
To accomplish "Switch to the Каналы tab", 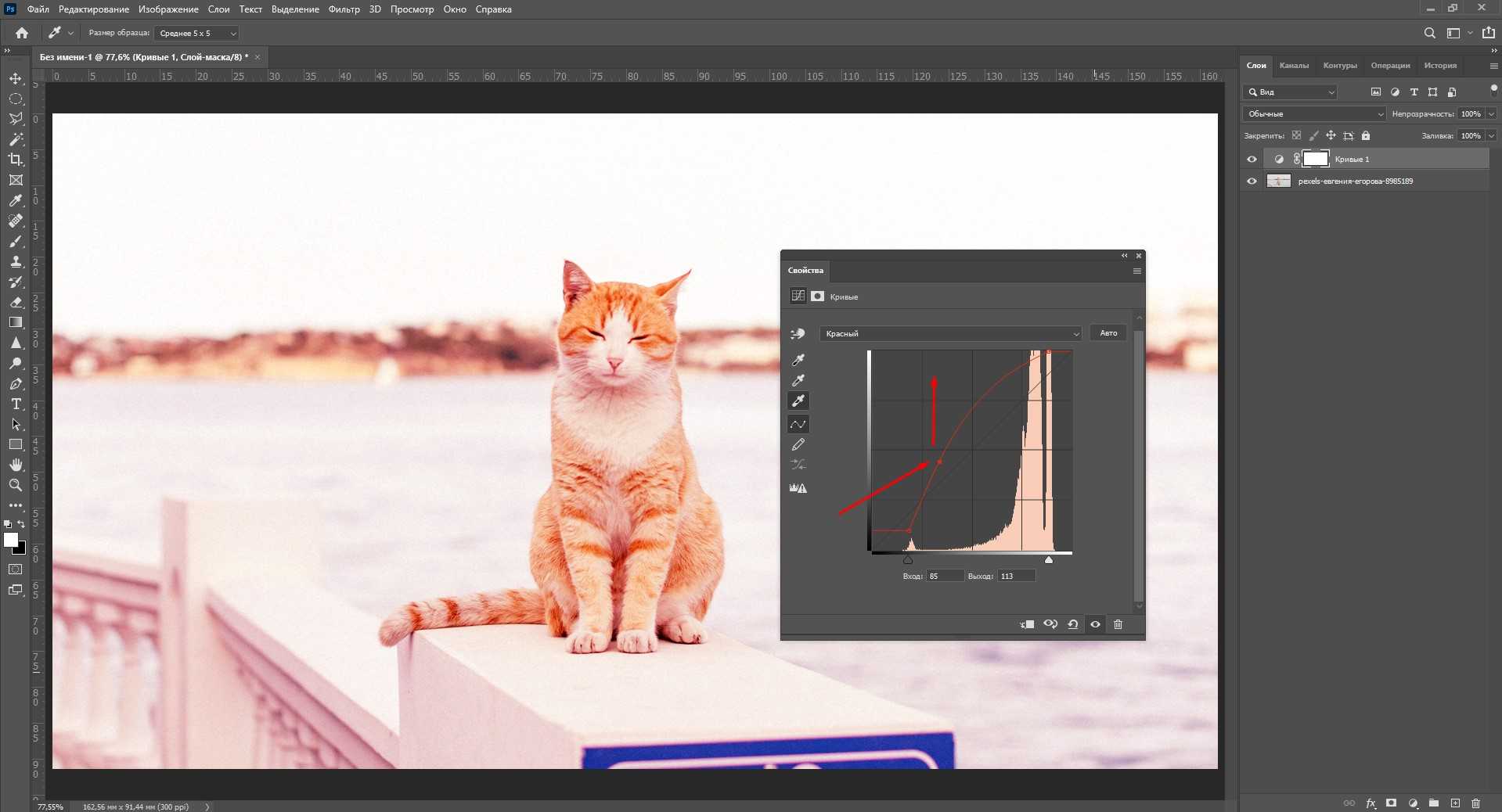I will tap(1294, 66).
